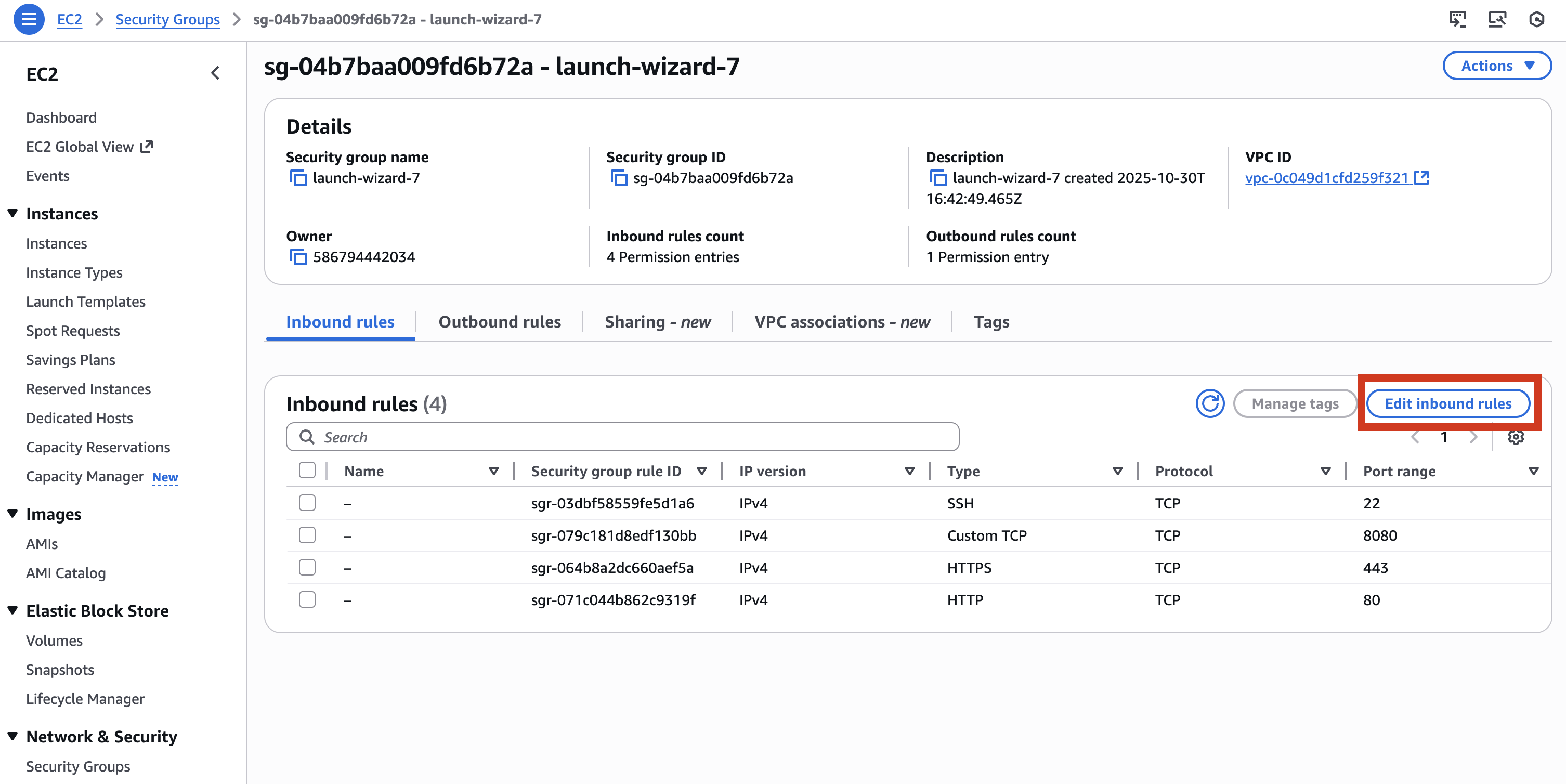Select all inbound rules via header checkbox

click(307, 470)
